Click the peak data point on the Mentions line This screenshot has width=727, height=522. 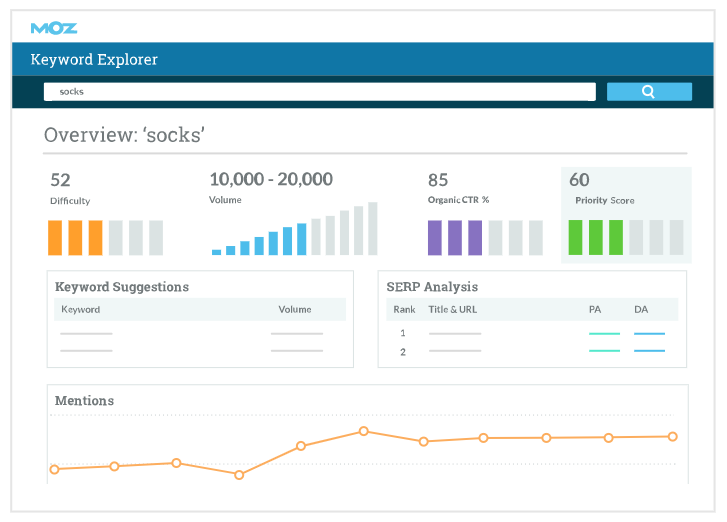pyautogui.click(x=364, y=431)
